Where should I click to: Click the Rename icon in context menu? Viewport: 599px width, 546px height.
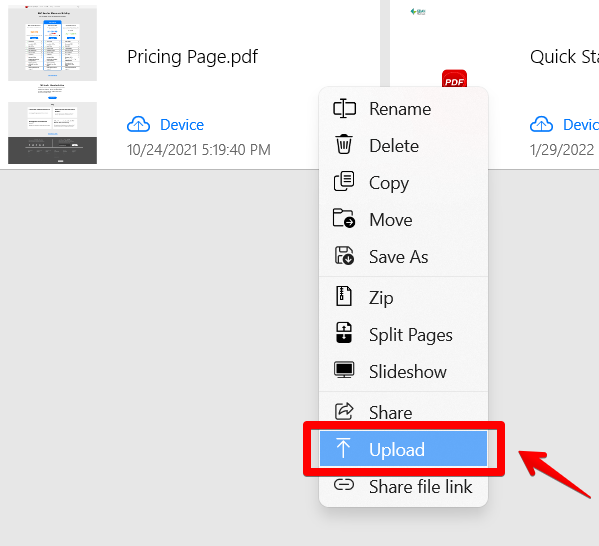pos(344,109)
